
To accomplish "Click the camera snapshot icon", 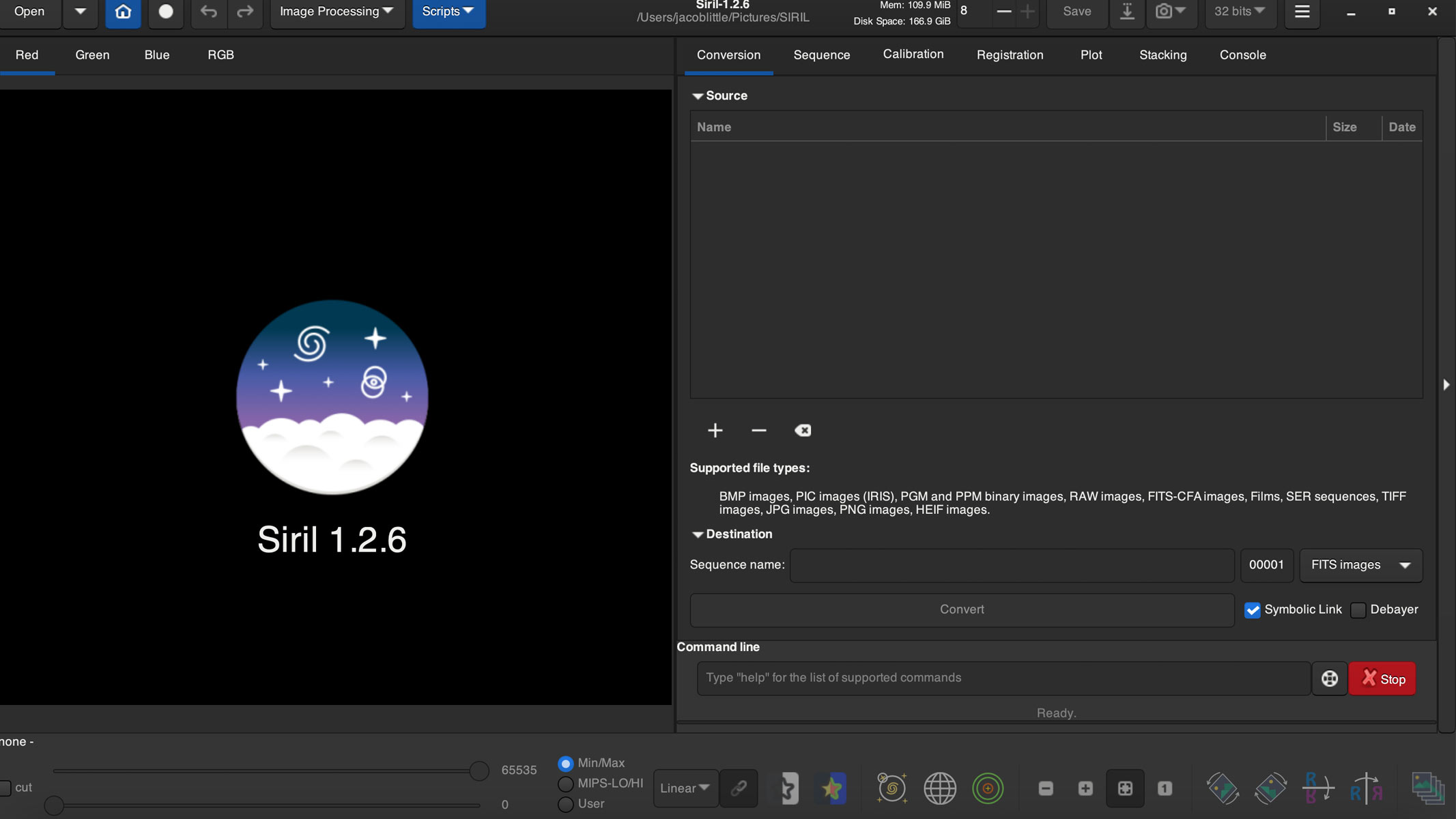I will pyautogui.click(x=1164, y=12).
